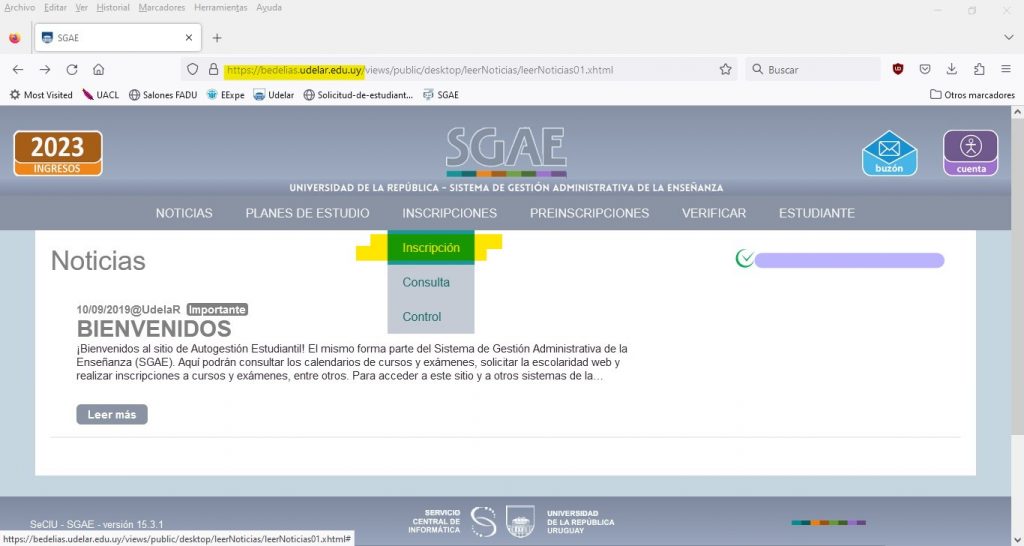The image size is (1024, 546).
Task: Open the Archivo menu
Action: (20, 8)
